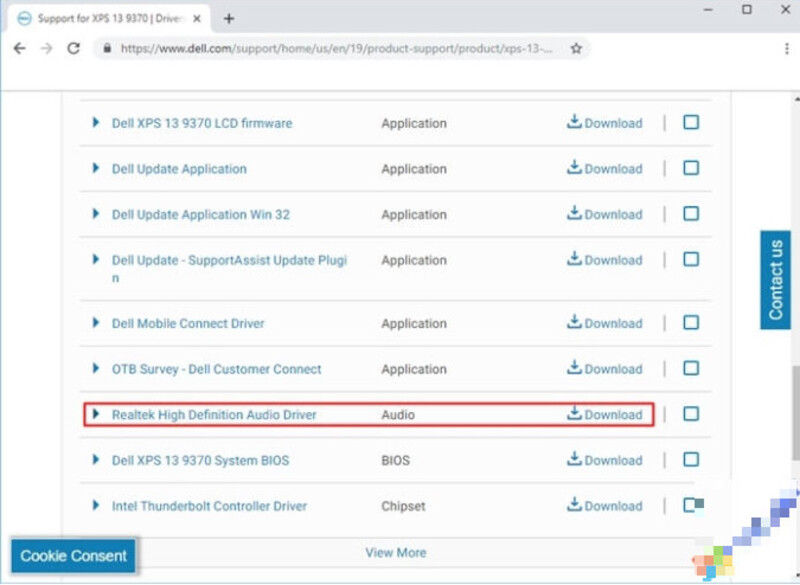
Task: Click the forward navigation arrow
Action: pyautogui.click(x=46, y=48)
